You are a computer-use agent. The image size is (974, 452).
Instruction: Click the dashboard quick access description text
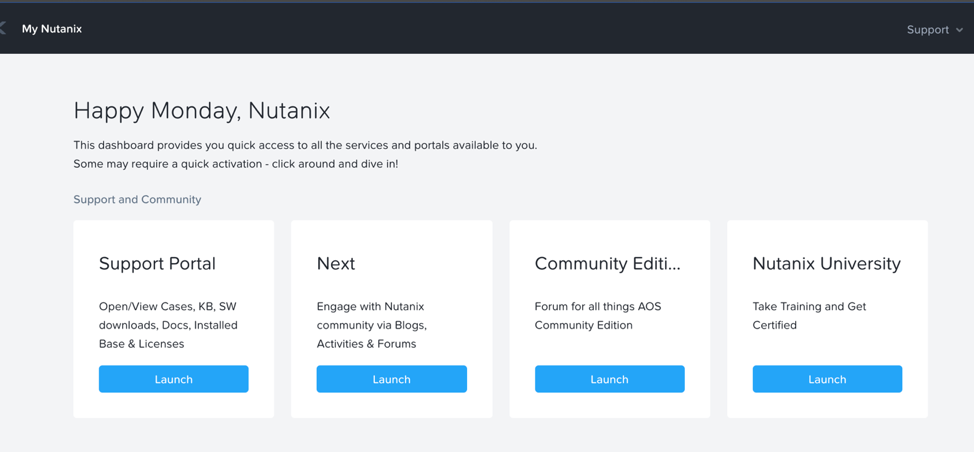(305, 145)
